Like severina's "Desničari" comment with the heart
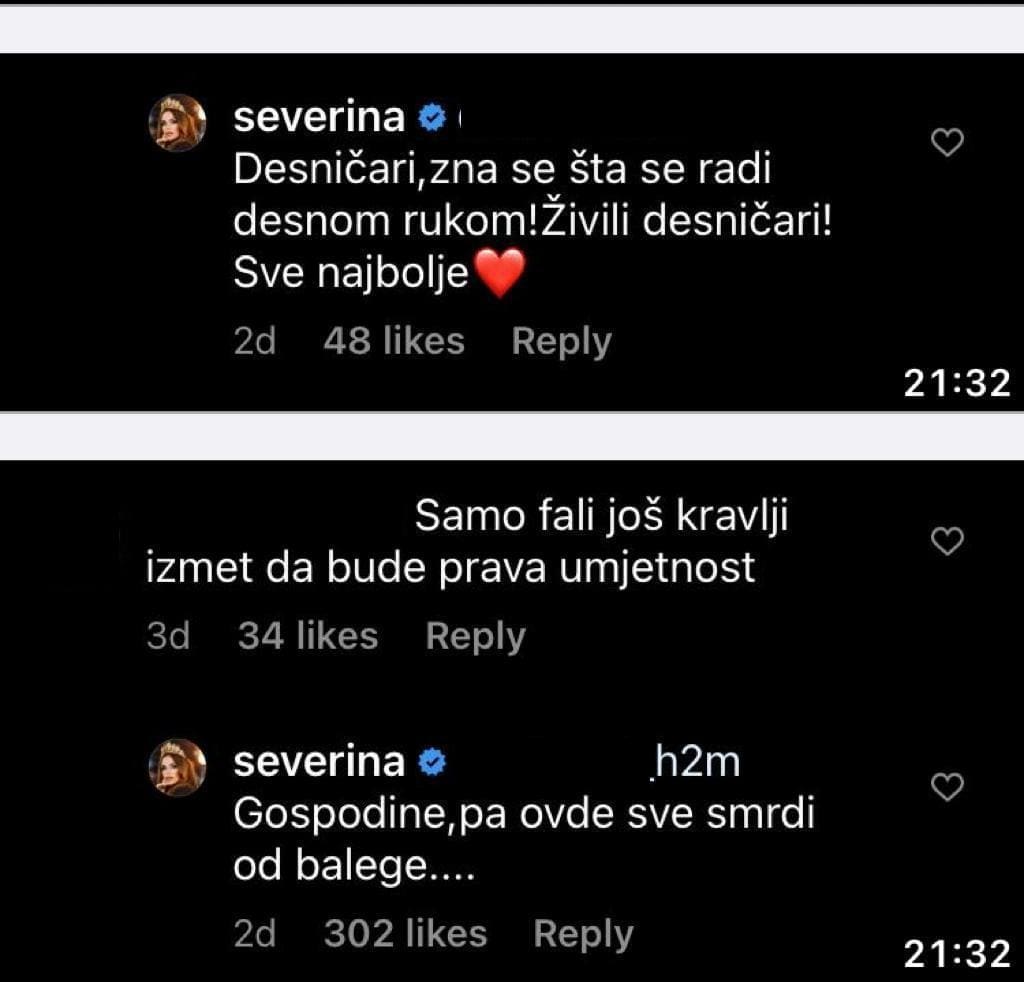Viewport: 1024px width, 982px height. click(946, 144)
